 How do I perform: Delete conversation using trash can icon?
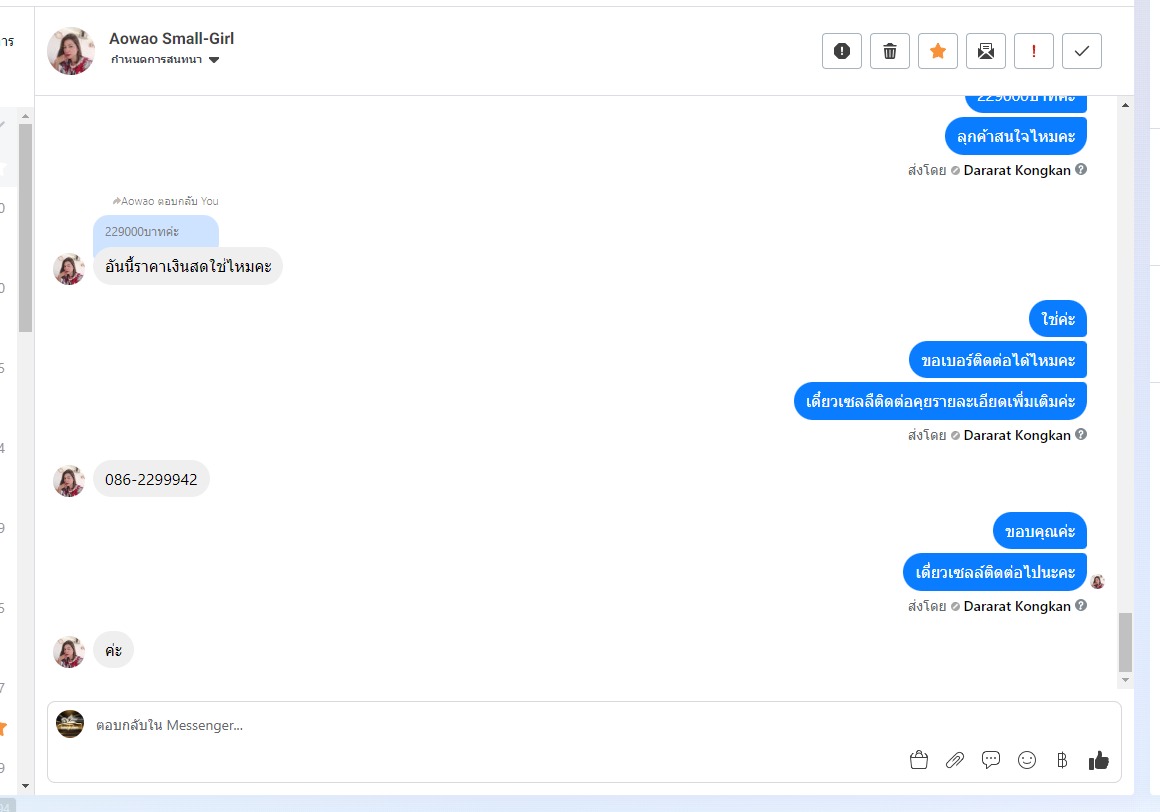point(890,51)
